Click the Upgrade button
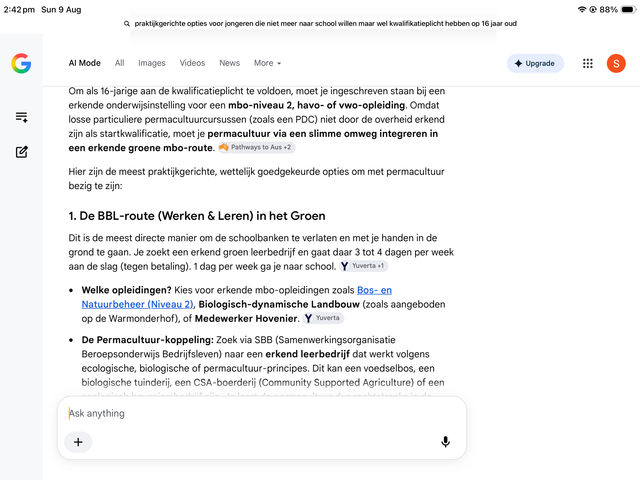Viewport: 640px width, 480px height. [535, 63]
